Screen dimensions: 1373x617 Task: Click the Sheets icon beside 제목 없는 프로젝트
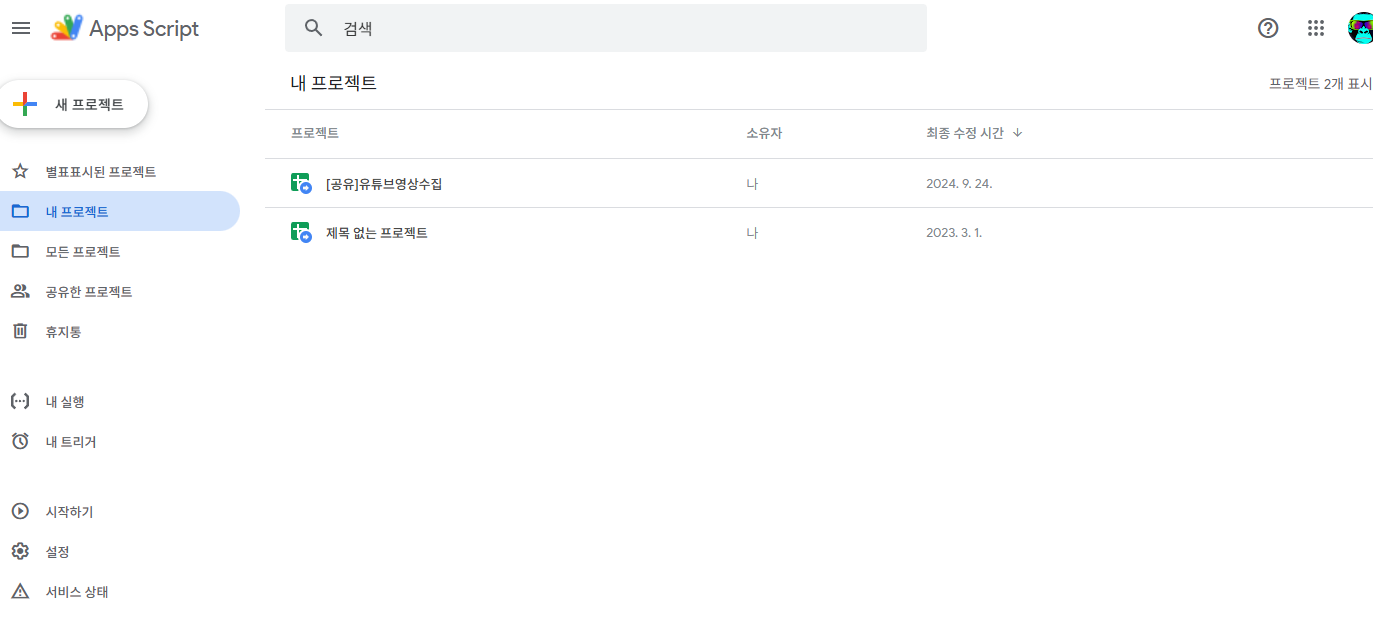(301, 231)
